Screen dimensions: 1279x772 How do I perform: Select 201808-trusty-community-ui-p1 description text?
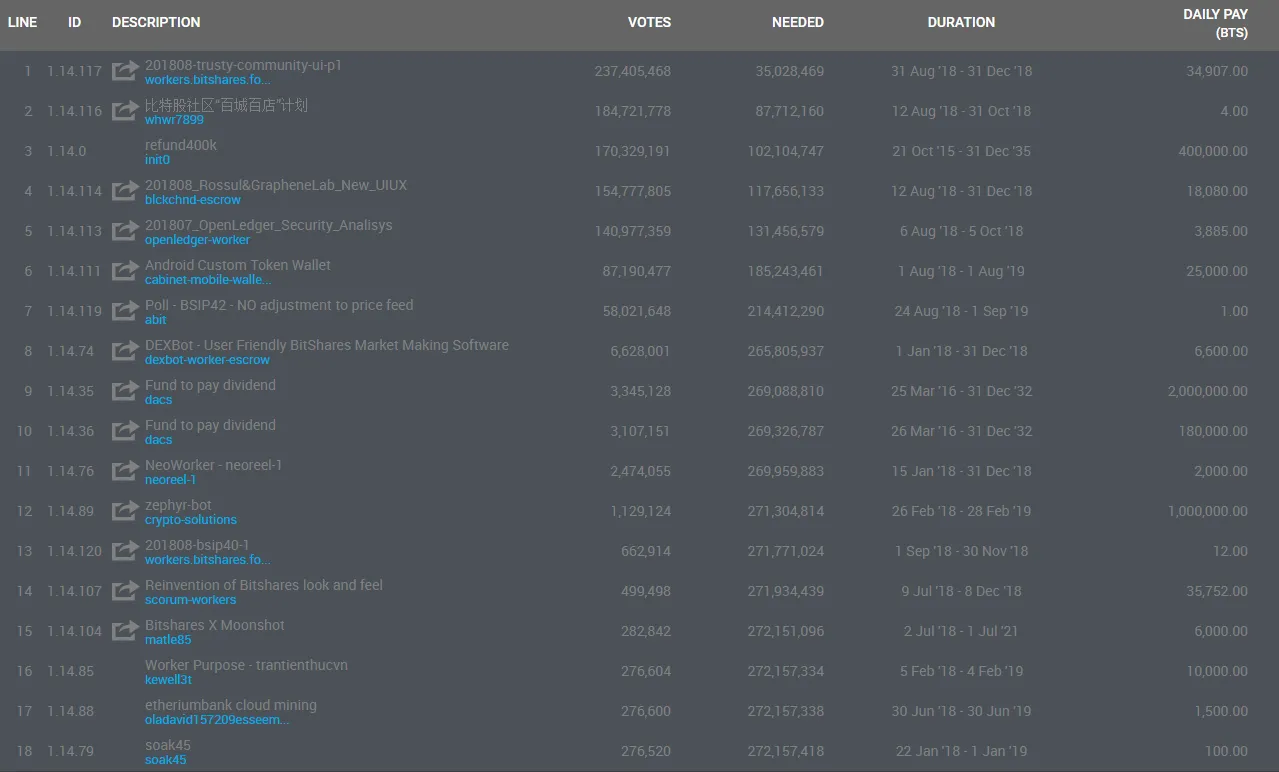(243, 65)
